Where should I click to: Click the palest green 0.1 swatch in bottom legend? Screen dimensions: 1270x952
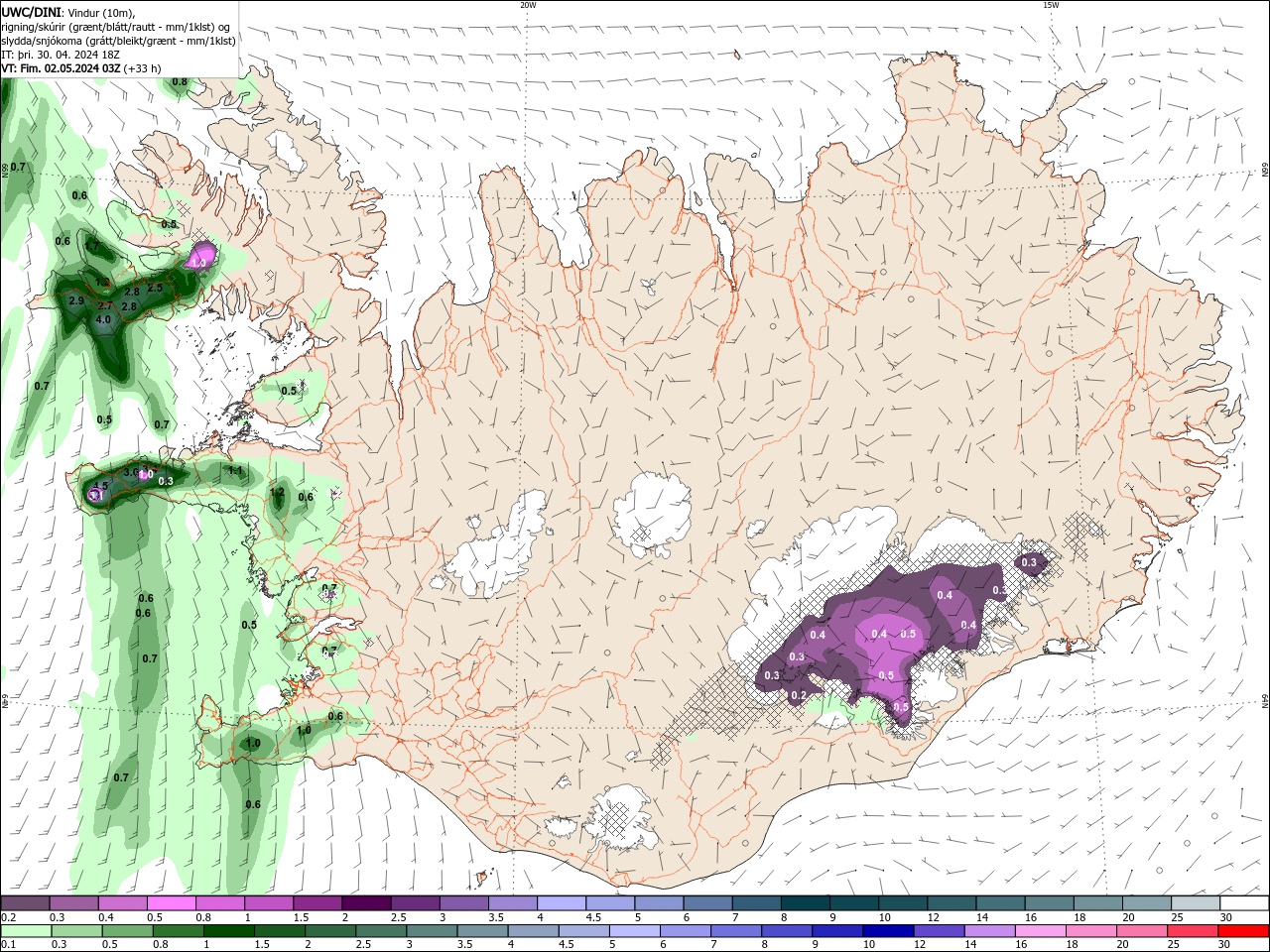(x=26, y=931)
